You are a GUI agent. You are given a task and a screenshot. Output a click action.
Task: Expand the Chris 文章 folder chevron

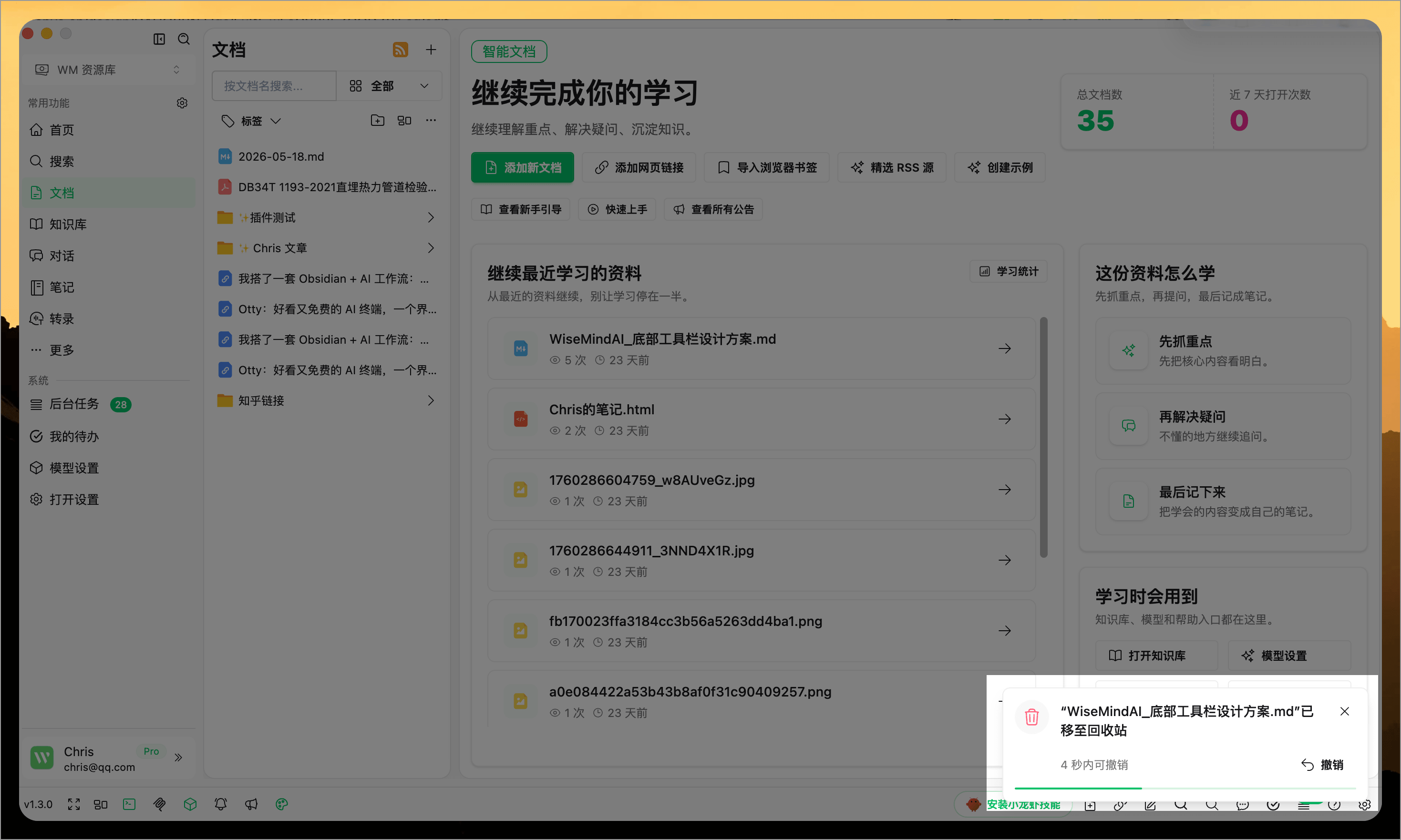pyautogui.click(x=431, y=248)
